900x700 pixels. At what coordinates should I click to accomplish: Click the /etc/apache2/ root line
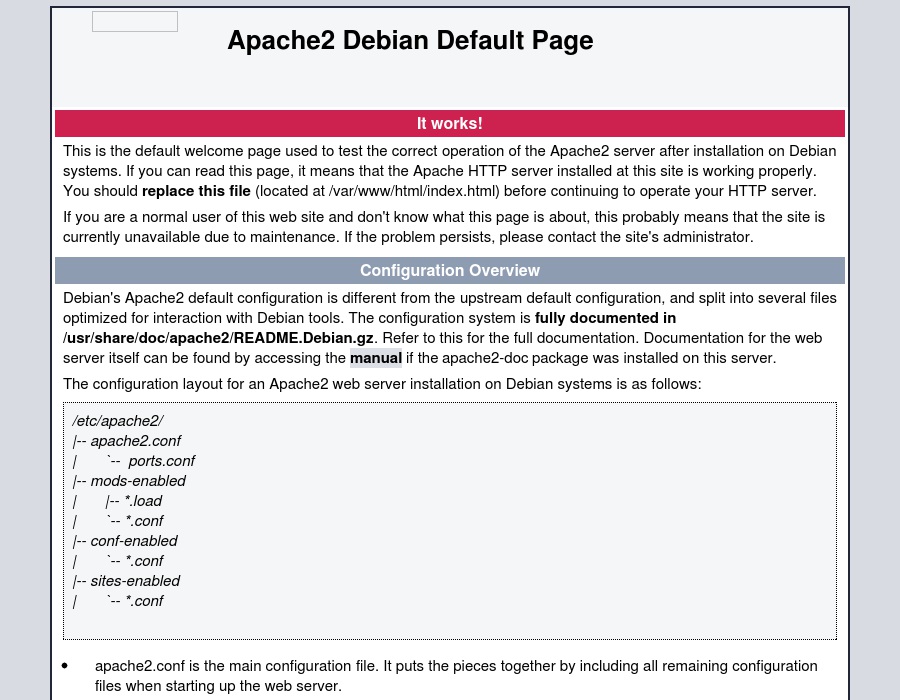coord(117,421)
